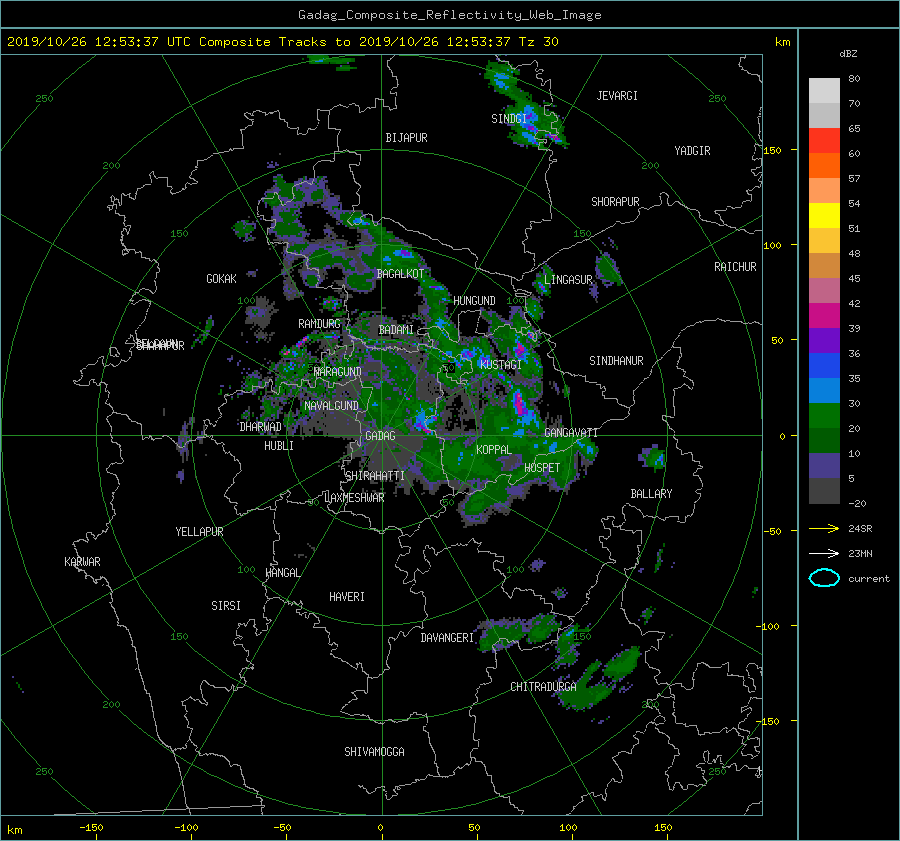Click the '2019/10/26 12:53:37 UTC Composite Tracks' timestamp
Screen dimensions: 900x841
coord(166,42)
